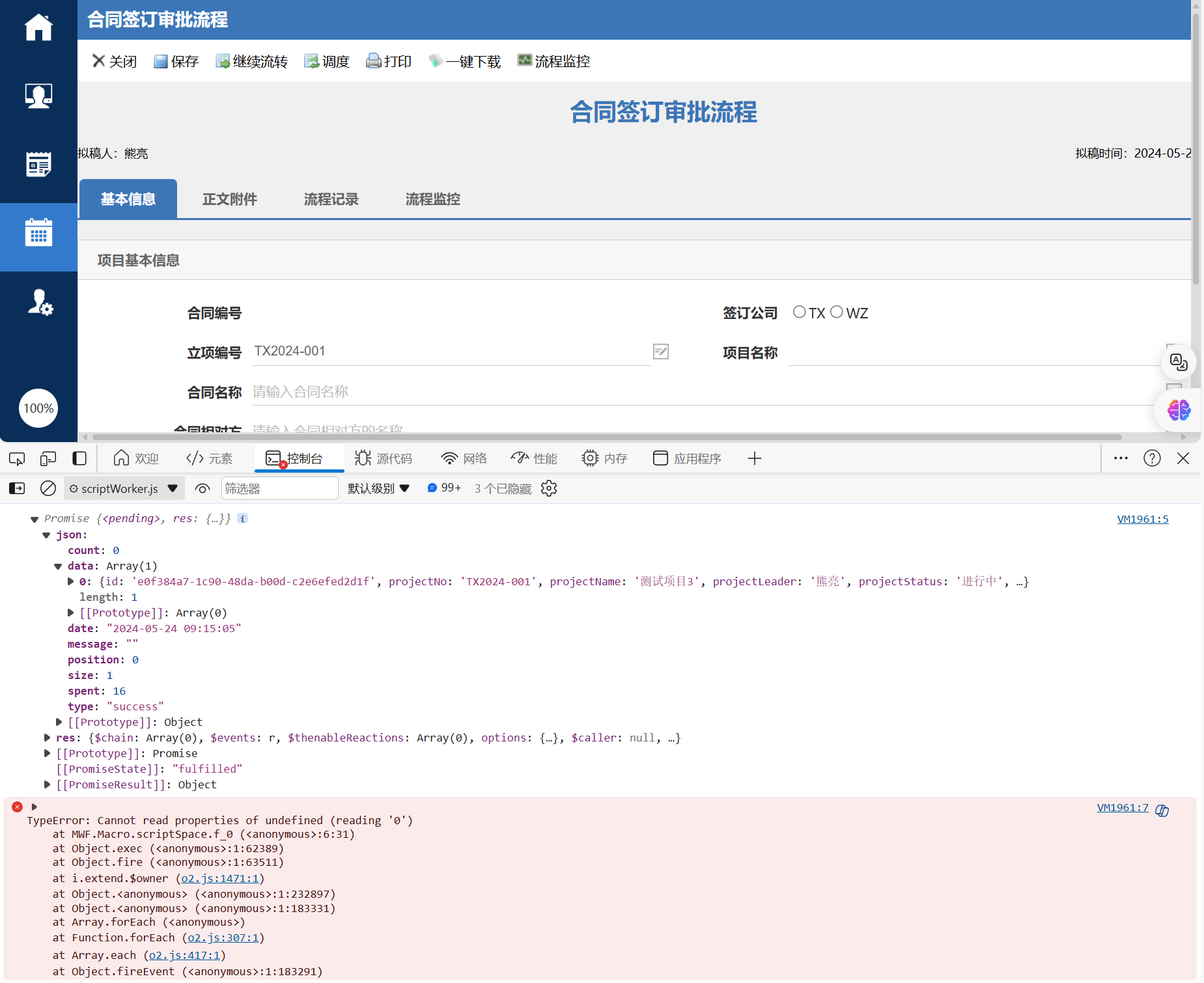Open the 默认级别 log level dropdown

tap(378, 488)
